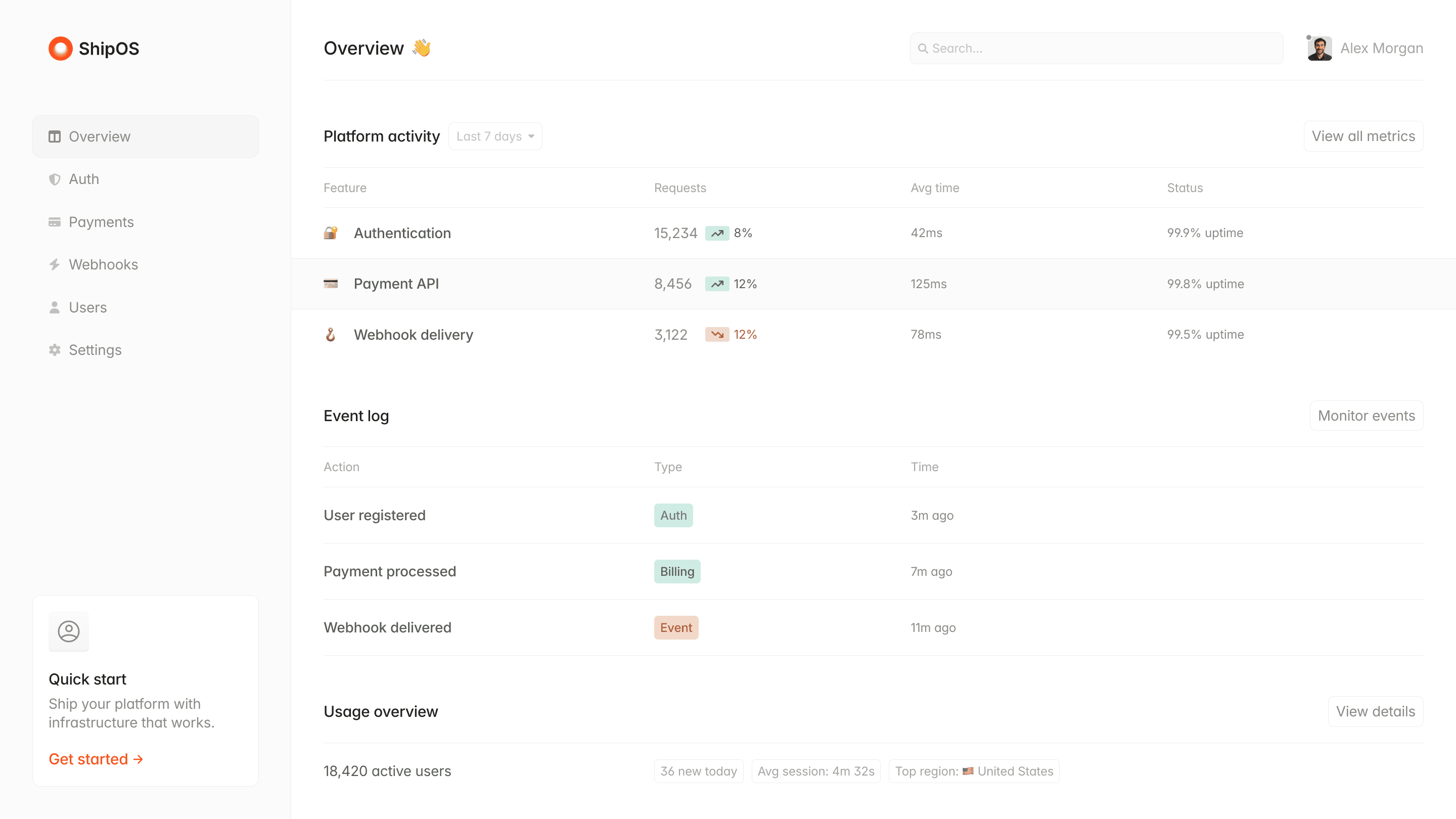The image size is (1456, 819).
Task: Select the Overview panel icon in sidebar
Action: click(x=54, y=136)
